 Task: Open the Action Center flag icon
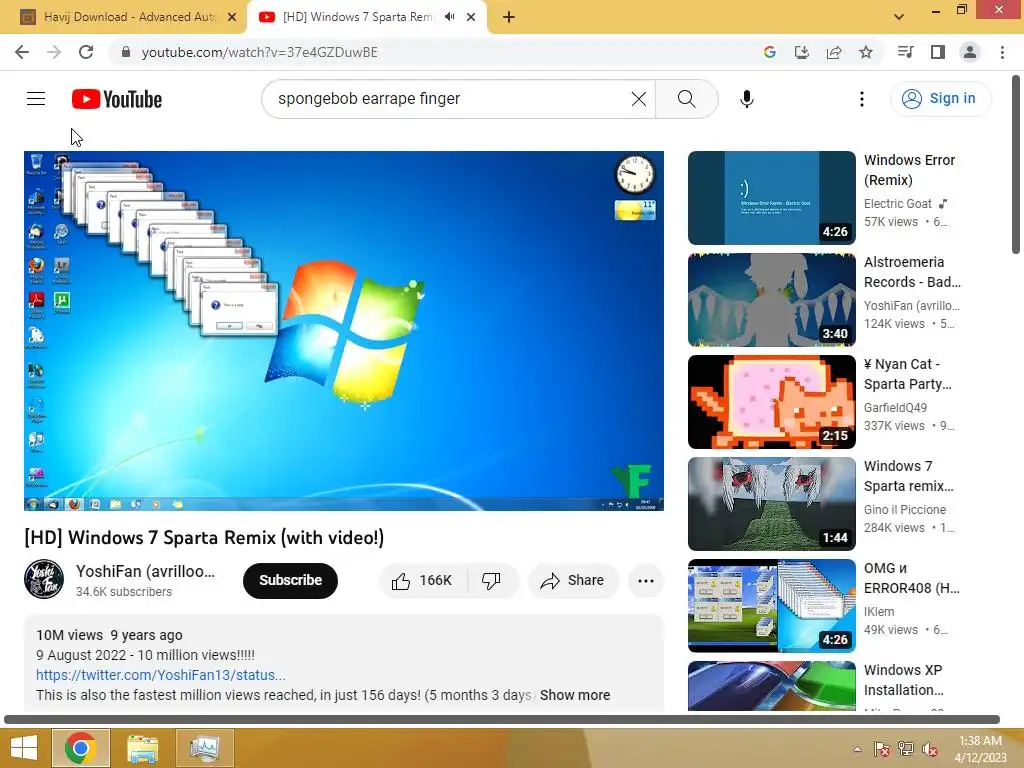click(881, 749)
